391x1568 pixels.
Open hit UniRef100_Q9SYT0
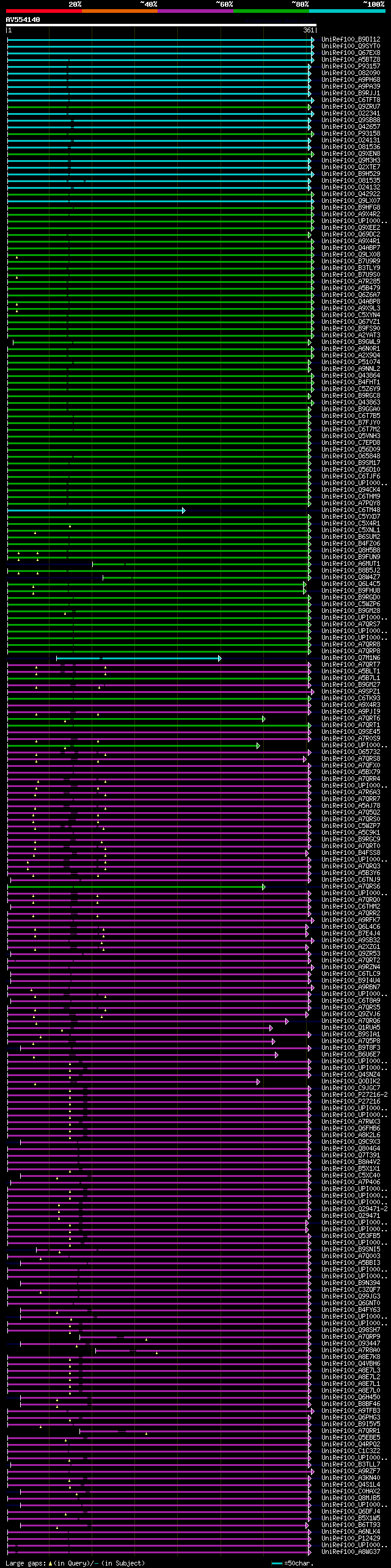coord(351,46)
